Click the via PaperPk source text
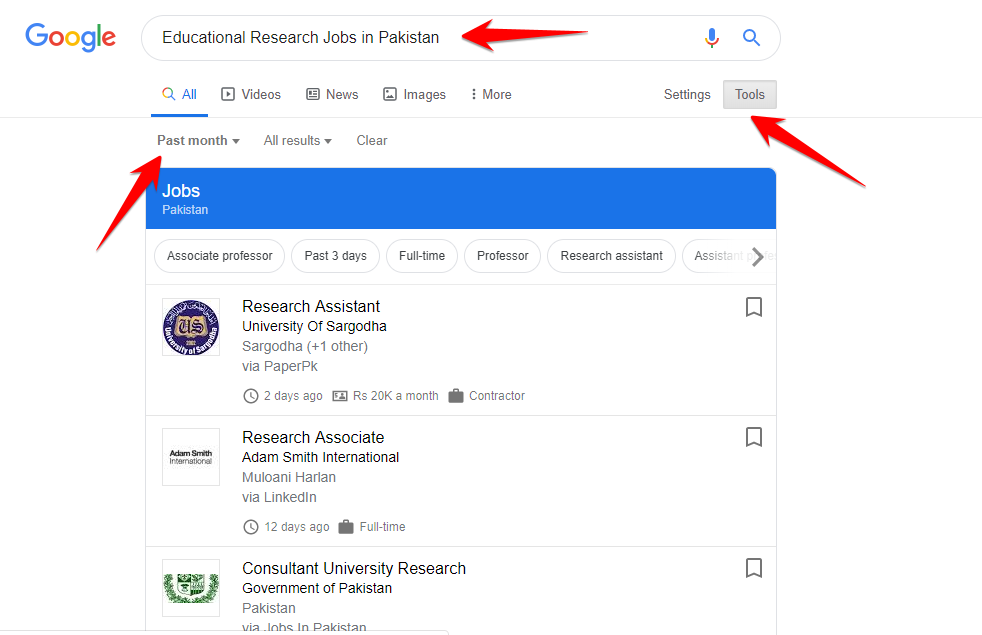The width and height of the screenshot is (982, 635). (x=280, y=366)
